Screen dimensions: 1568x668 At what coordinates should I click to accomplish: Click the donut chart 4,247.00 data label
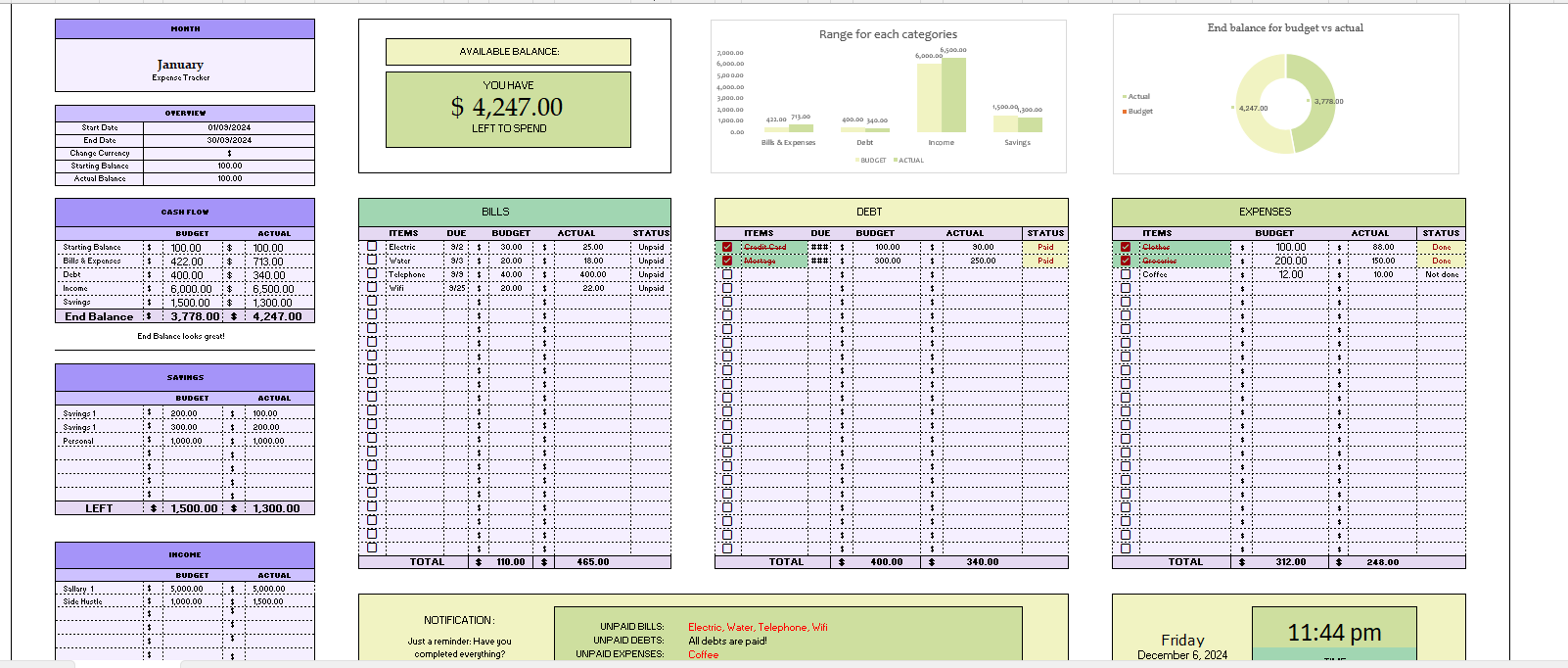point(1251,108)
